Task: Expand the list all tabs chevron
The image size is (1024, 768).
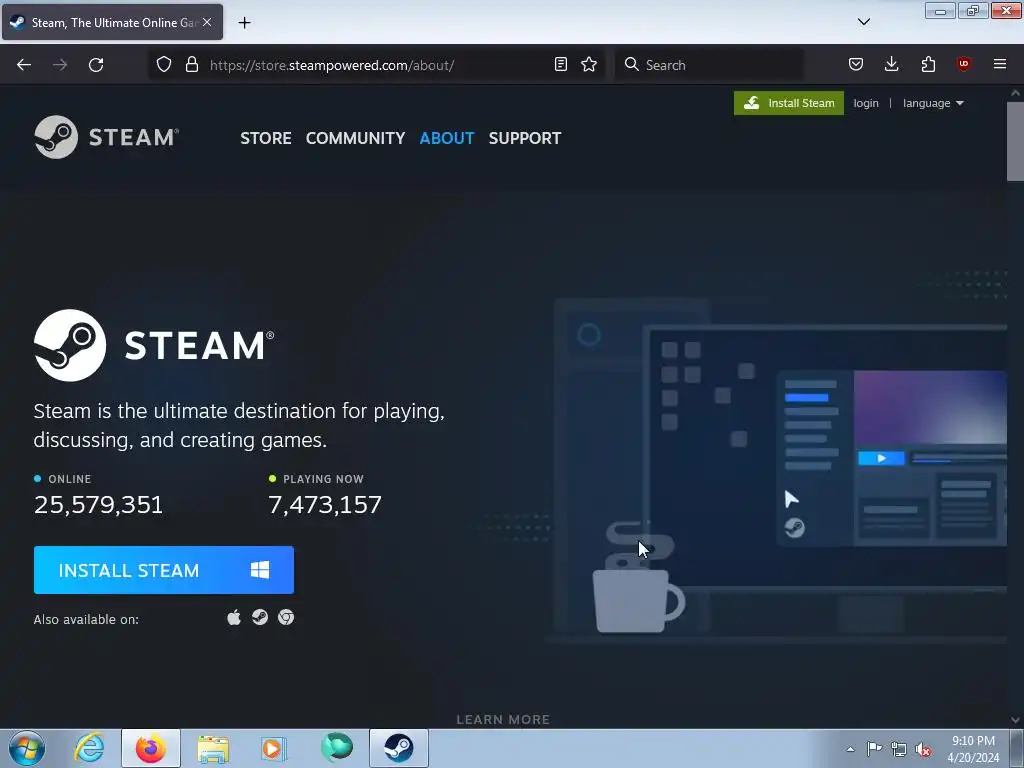Action: pyautogui.click(x=863, y=22)
